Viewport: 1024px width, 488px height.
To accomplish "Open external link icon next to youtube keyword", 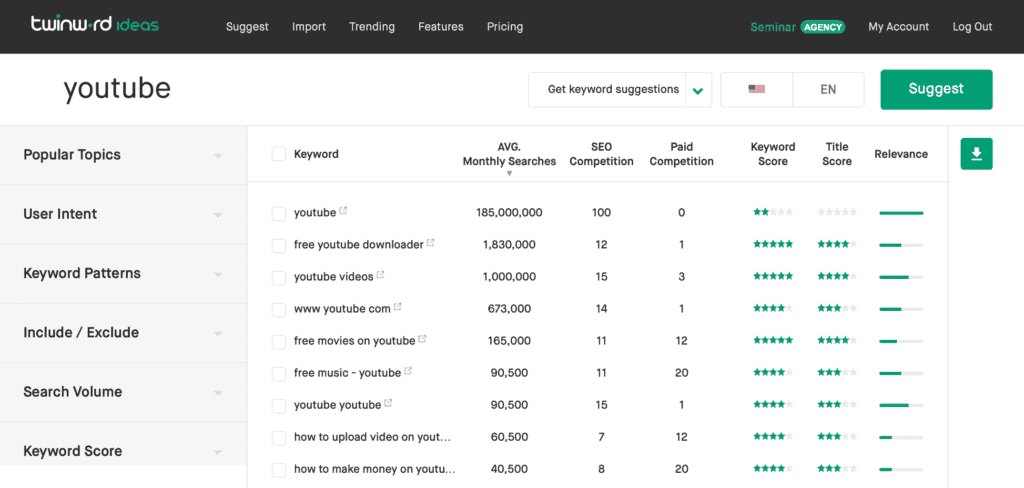I will coord(343,211).
